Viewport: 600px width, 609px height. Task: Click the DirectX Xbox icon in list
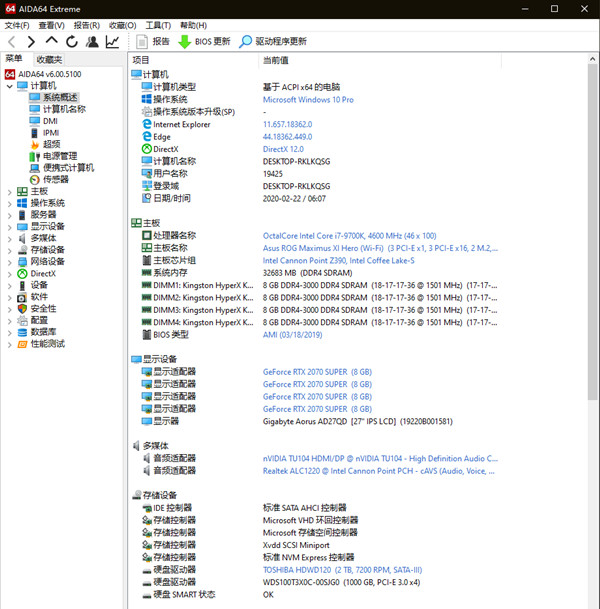pos(147,149)
